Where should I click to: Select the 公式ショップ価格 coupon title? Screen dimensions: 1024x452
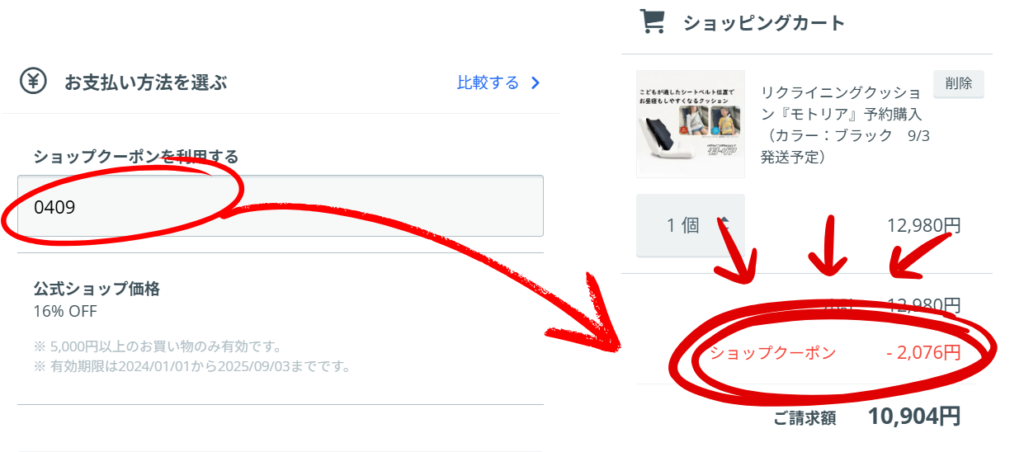click(97, 289)
